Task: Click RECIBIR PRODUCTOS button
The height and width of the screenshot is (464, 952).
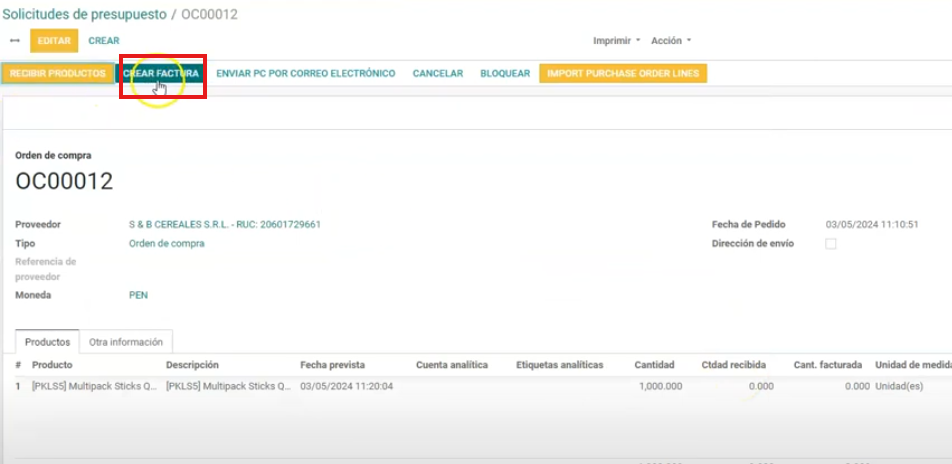Action: click(x=58, y=73)
